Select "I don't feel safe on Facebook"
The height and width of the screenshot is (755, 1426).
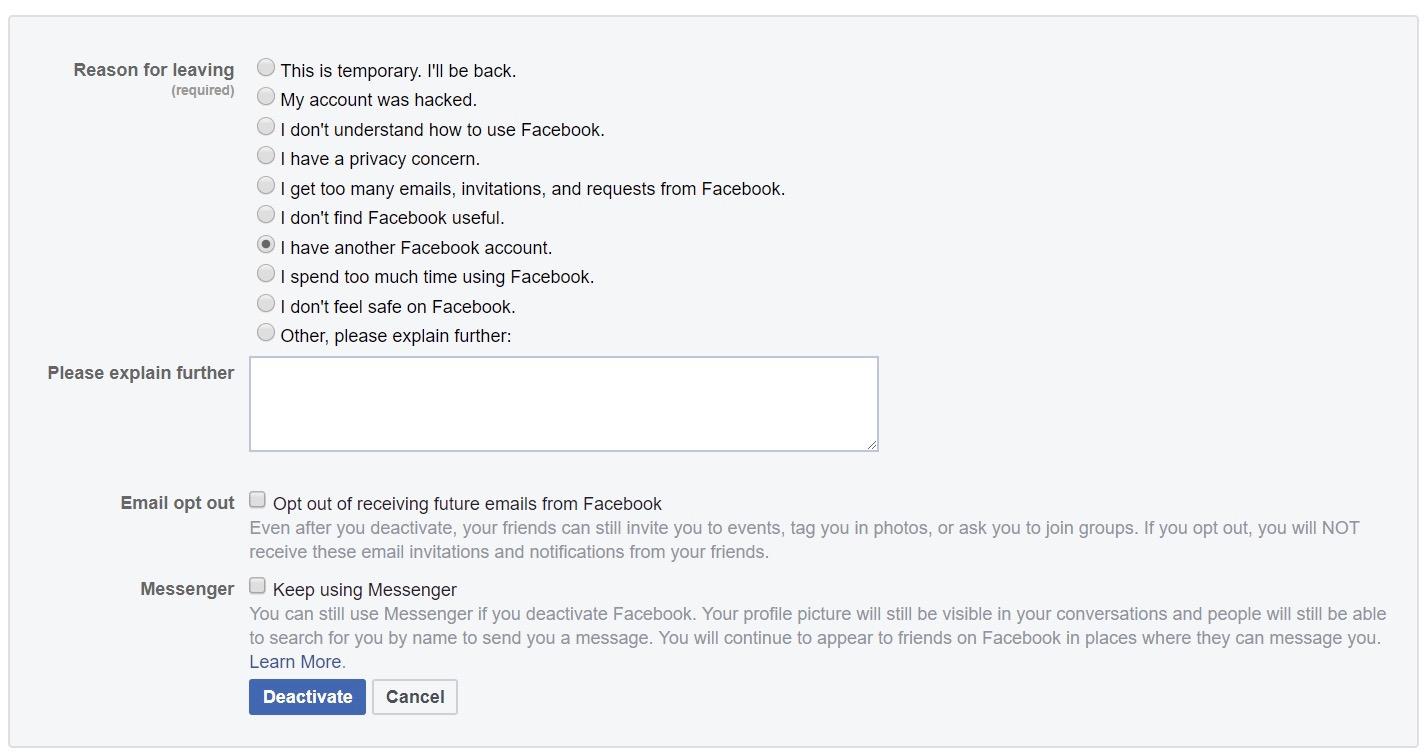(266, 304)
